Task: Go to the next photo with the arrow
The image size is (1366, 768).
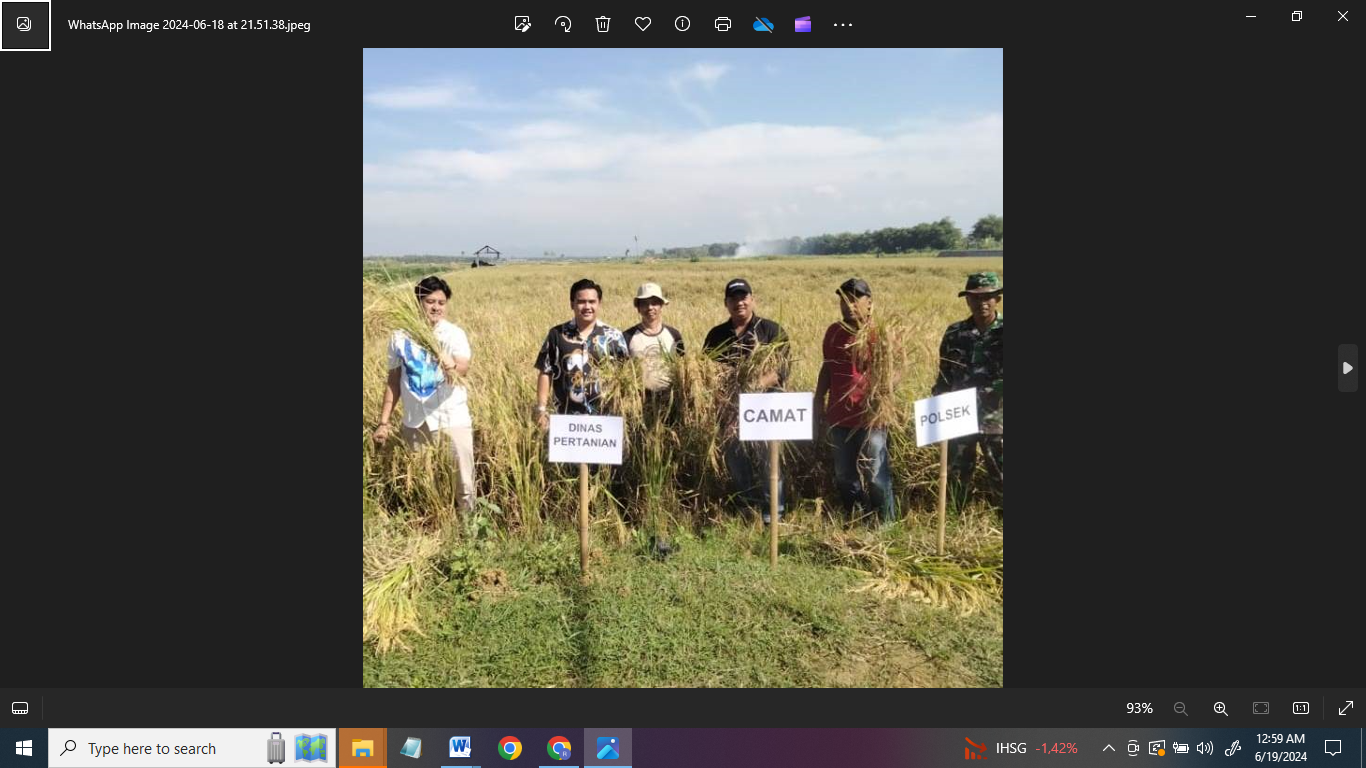Action: (1347, 368)
